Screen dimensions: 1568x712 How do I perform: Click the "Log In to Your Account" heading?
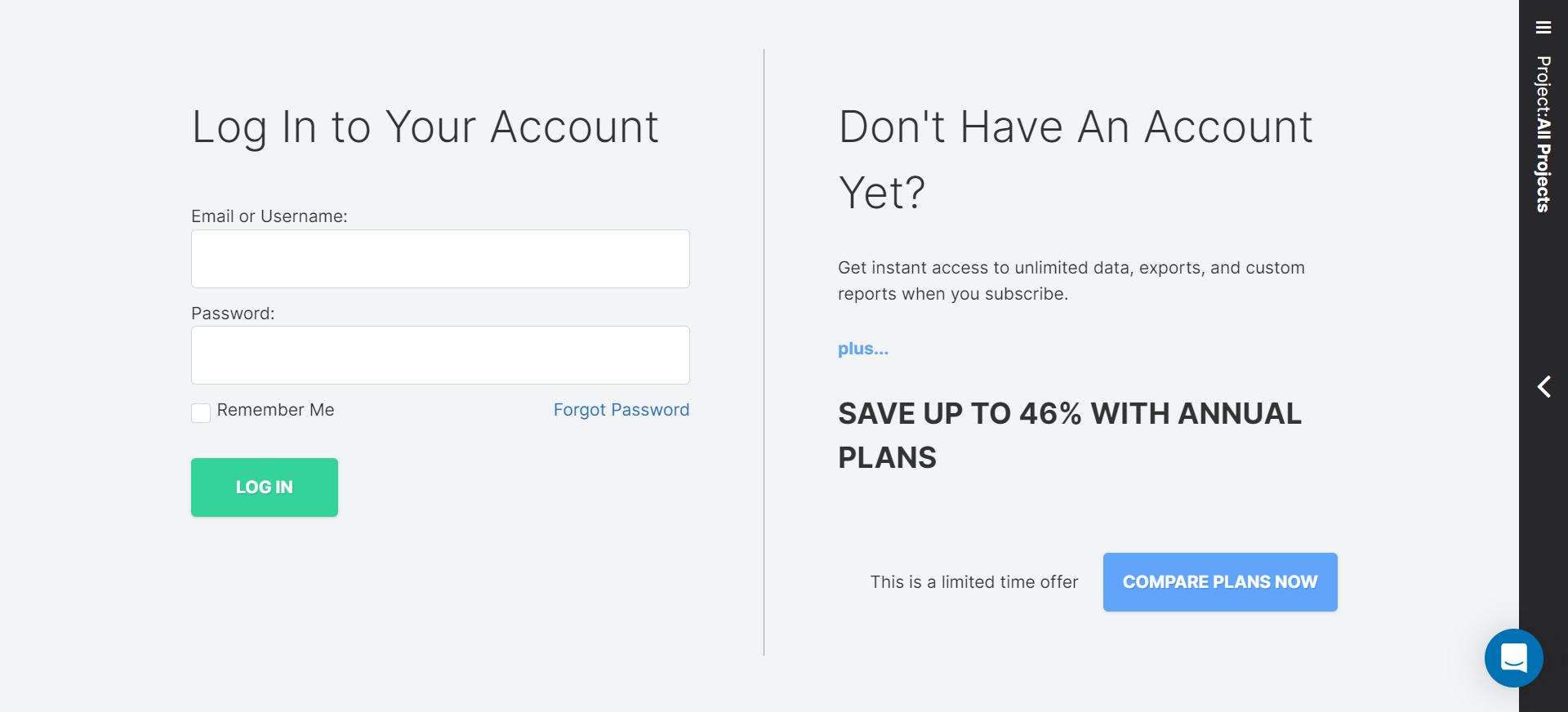coord(425,127)
